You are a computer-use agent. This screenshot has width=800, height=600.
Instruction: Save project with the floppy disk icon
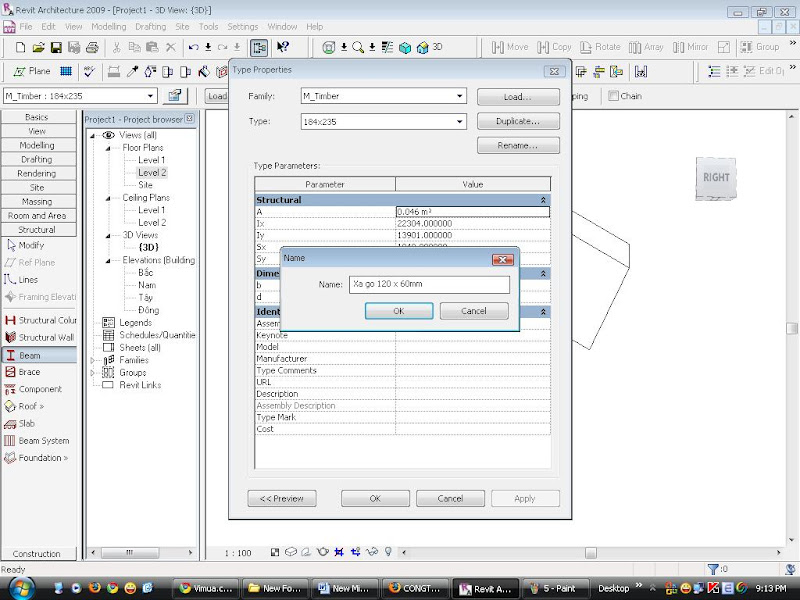click(x=56, y=47)
